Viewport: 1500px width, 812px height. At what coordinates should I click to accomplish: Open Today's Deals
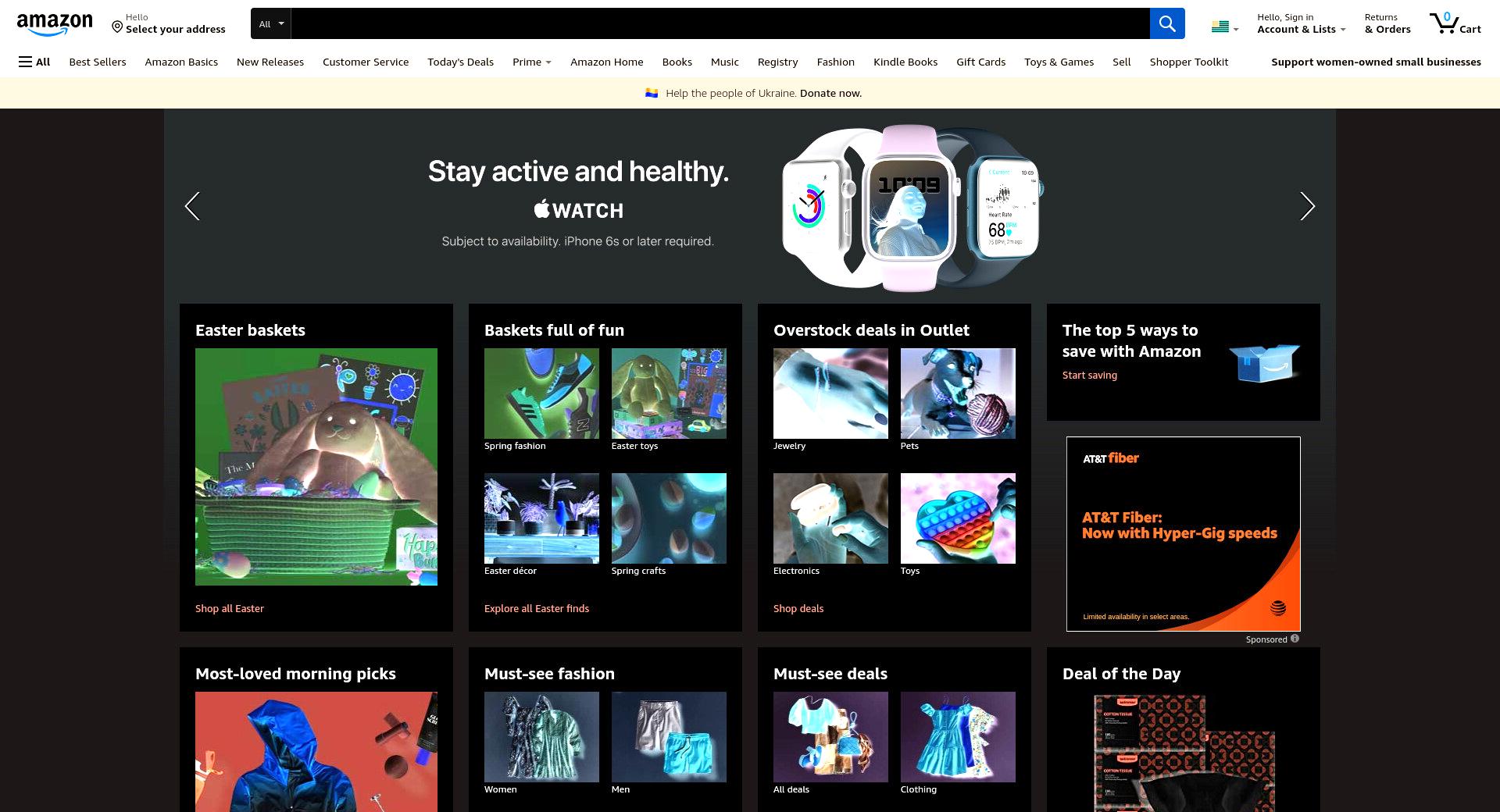[x=460, y=62]
